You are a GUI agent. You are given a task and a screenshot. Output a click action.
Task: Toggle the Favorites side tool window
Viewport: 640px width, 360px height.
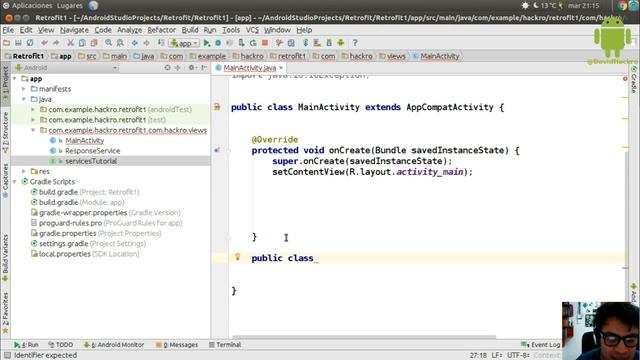tap(5, 313)
